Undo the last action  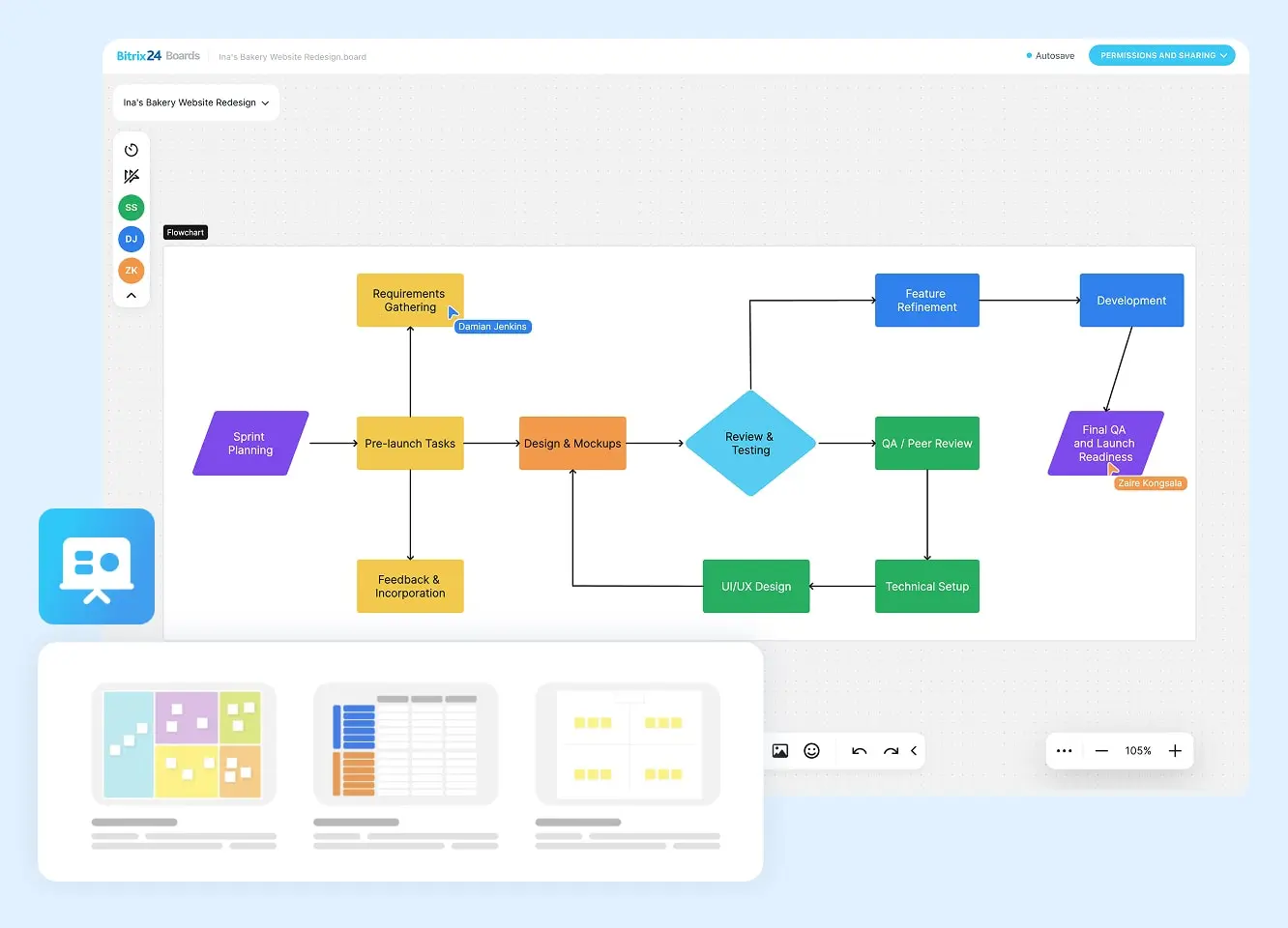click(859, 751)
